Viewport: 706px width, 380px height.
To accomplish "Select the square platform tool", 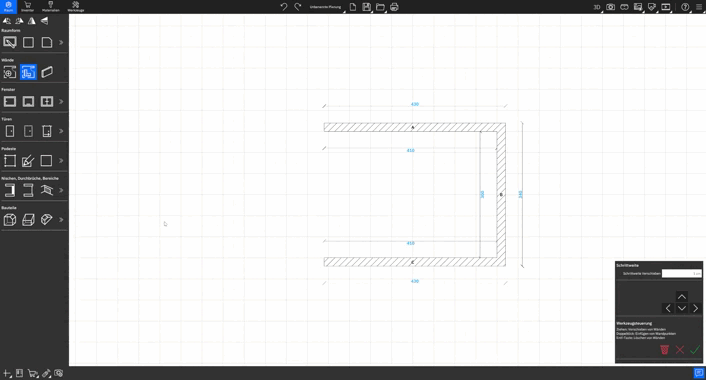I will point(46,160).
